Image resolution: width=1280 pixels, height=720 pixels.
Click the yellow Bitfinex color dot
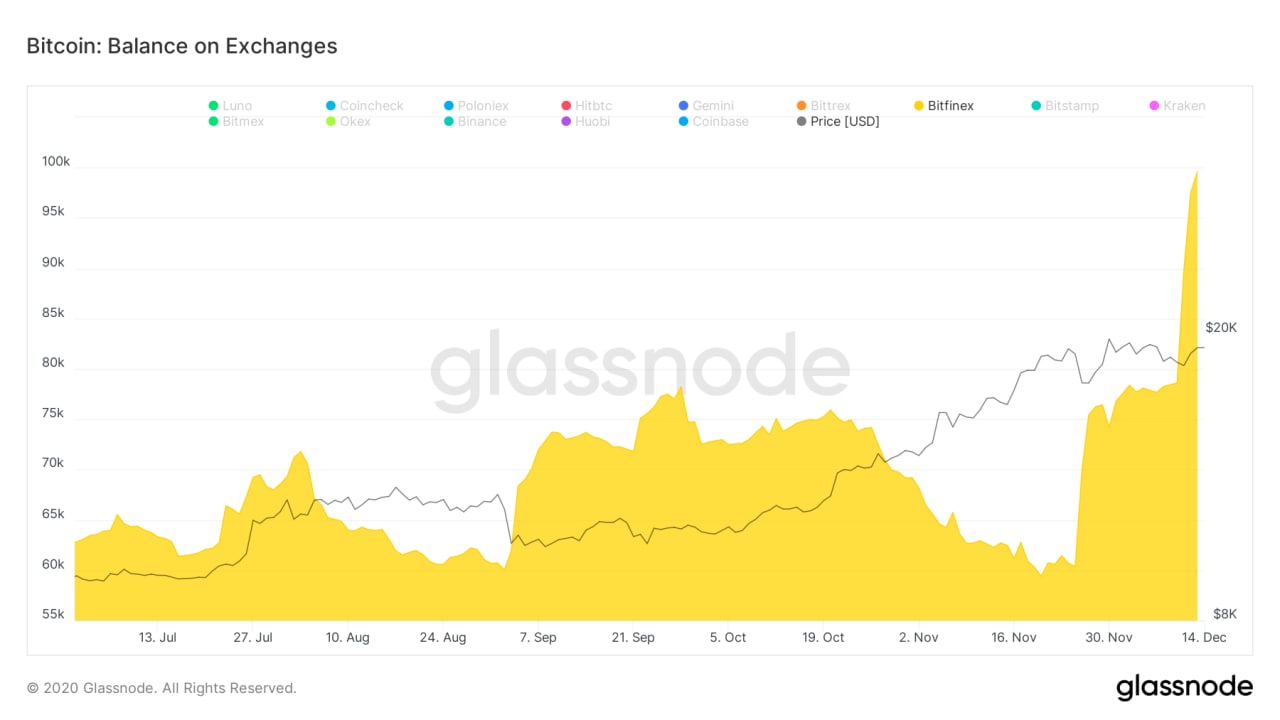pyautogui.click(x=919, y=105)
